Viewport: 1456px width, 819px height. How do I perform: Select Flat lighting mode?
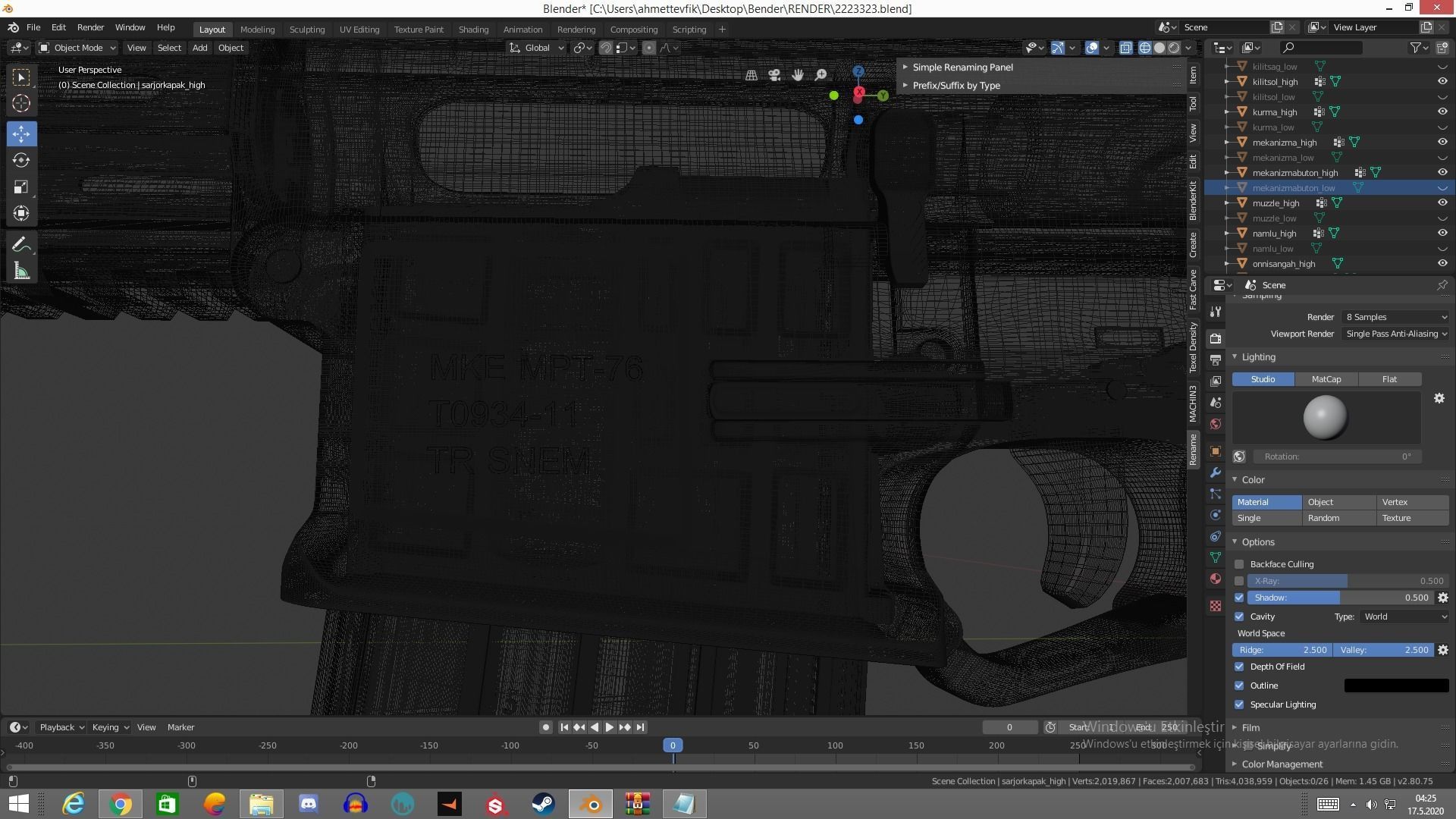pyautogui.click(x=1389, y=379)
